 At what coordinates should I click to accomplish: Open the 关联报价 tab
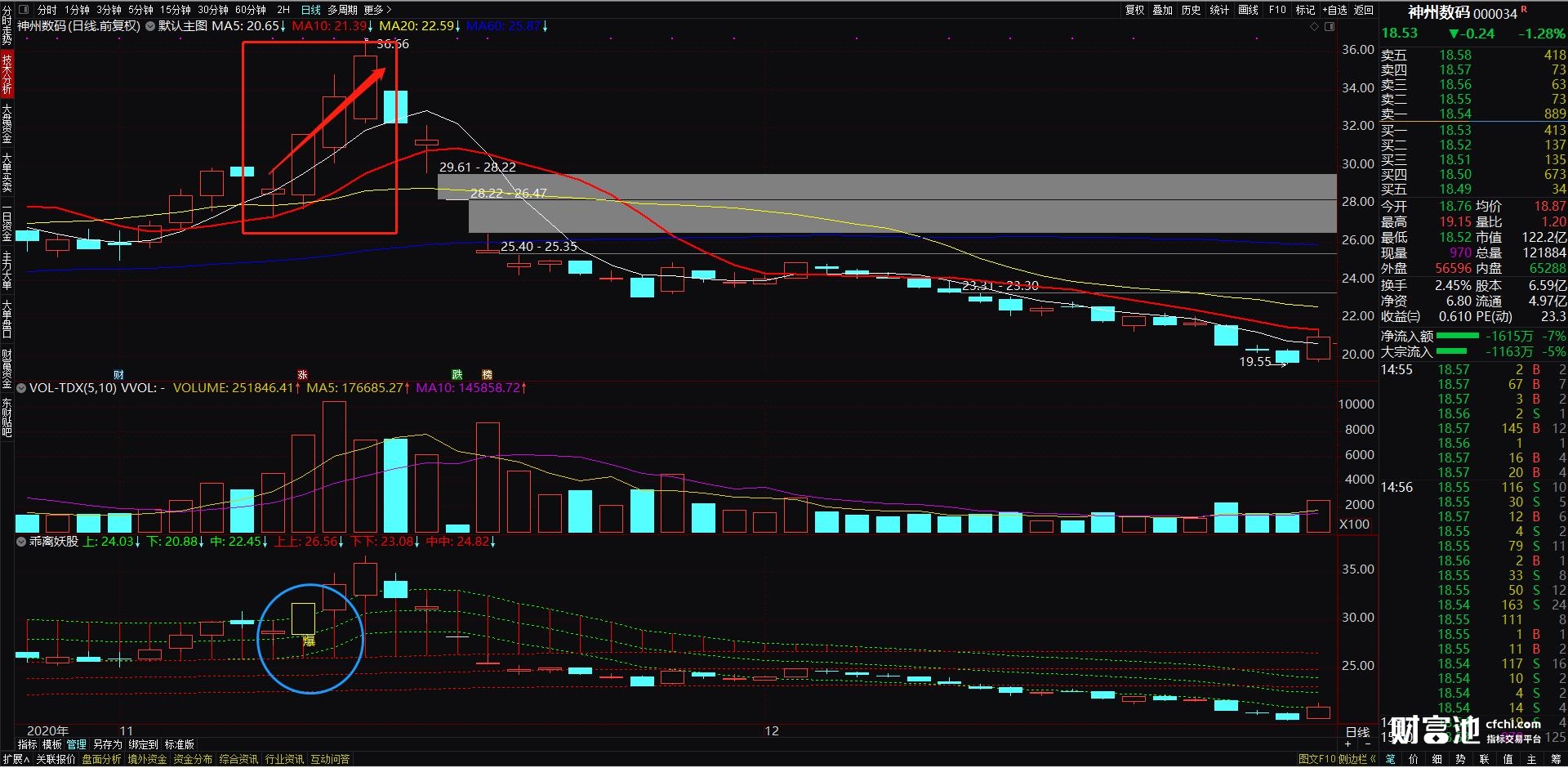click(x=56, y=760)
